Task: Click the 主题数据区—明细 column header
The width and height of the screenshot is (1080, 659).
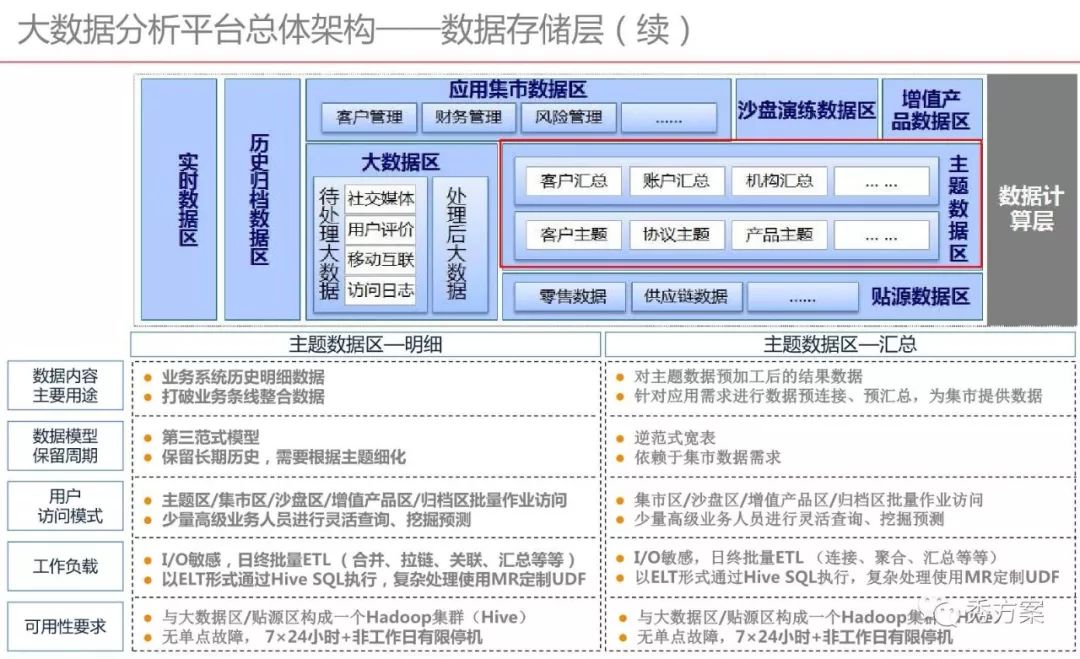Action: pos(366,344)
